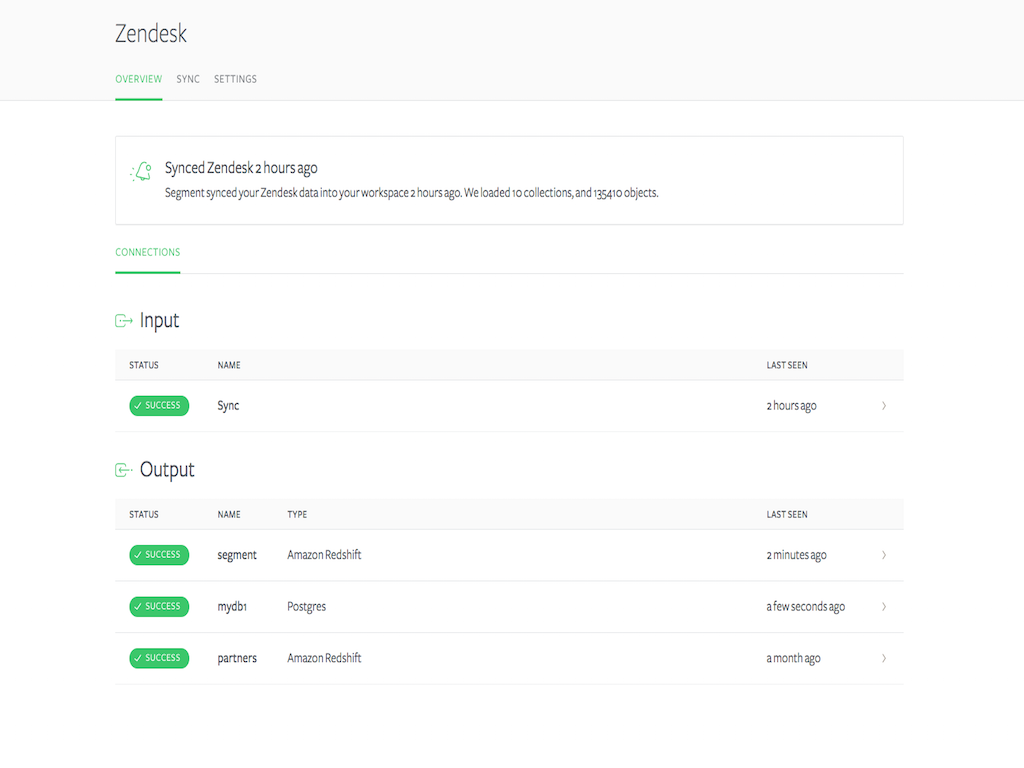The height and width of the screenshot is (768, 1024).
Task: Open the segment output connection
Action: [237, 555]
